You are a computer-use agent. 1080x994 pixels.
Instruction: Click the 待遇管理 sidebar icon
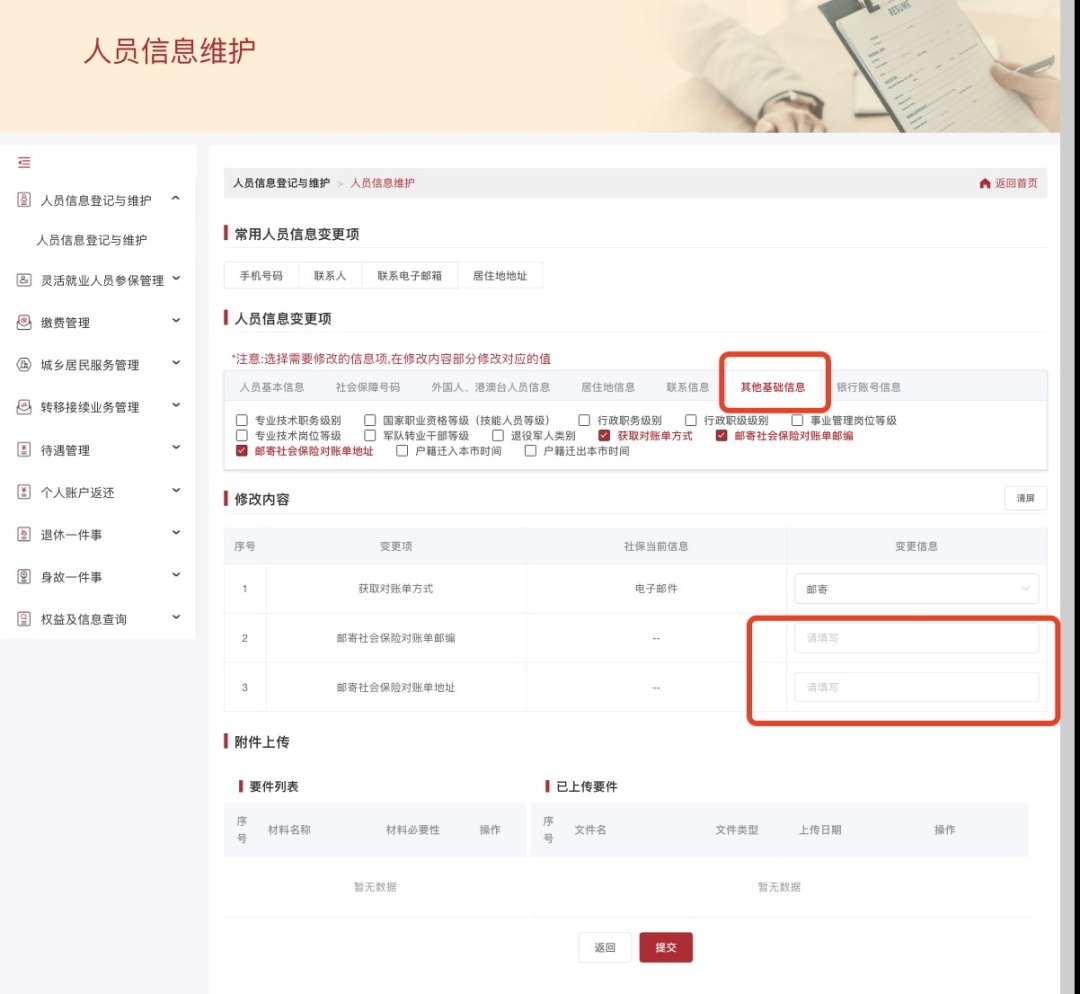pyautogui.click(x=23, y=449)
